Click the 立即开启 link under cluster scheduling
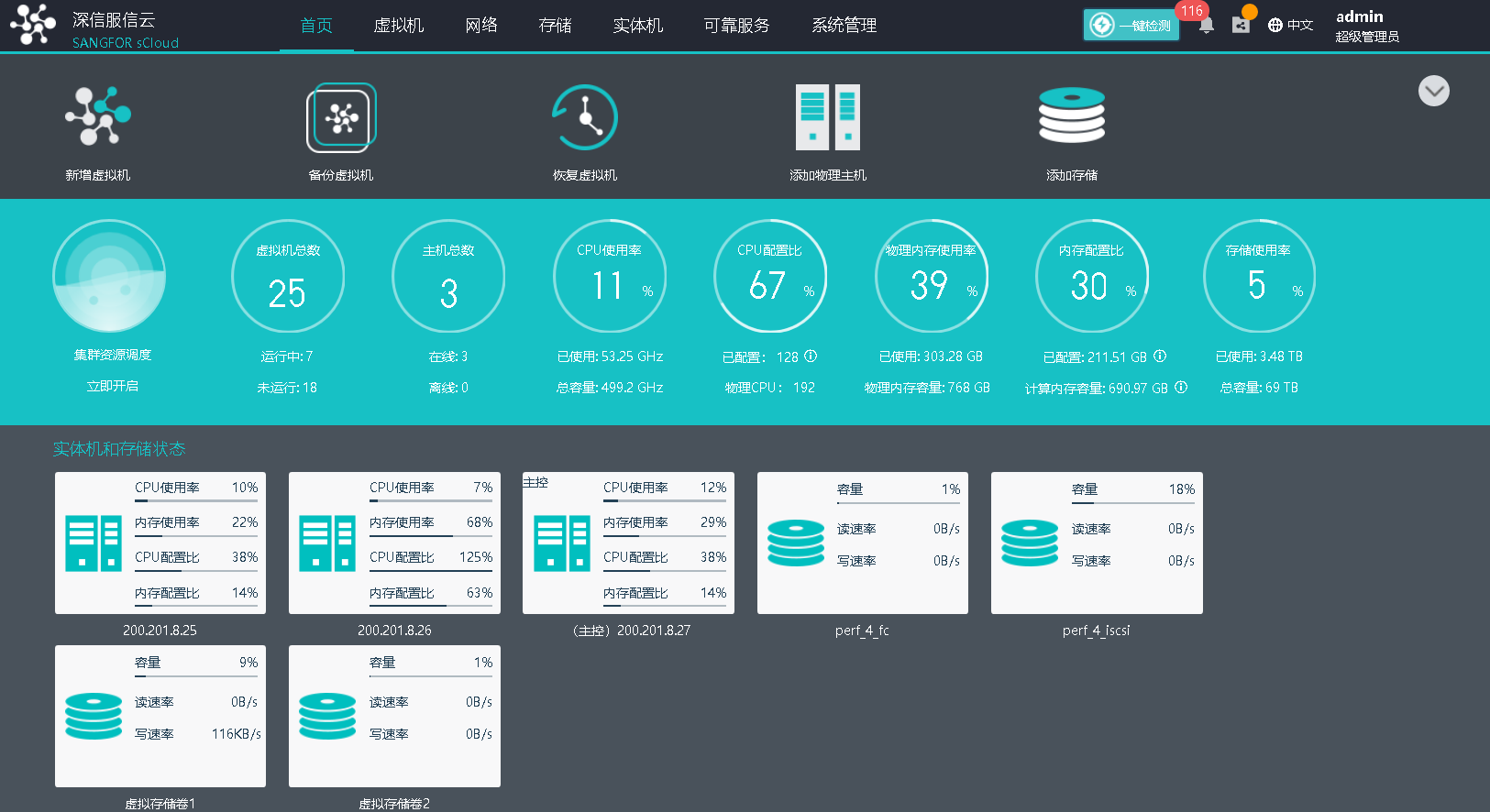The height and width of the screenshot is (812, 1490). pyautogui.click(x=112, y=387)
